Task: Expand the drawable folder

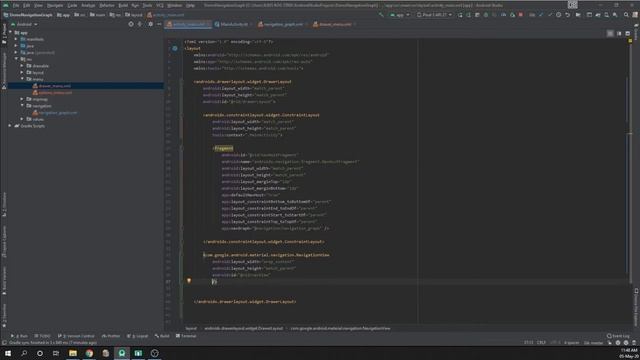Action: [x=22, y=66]
